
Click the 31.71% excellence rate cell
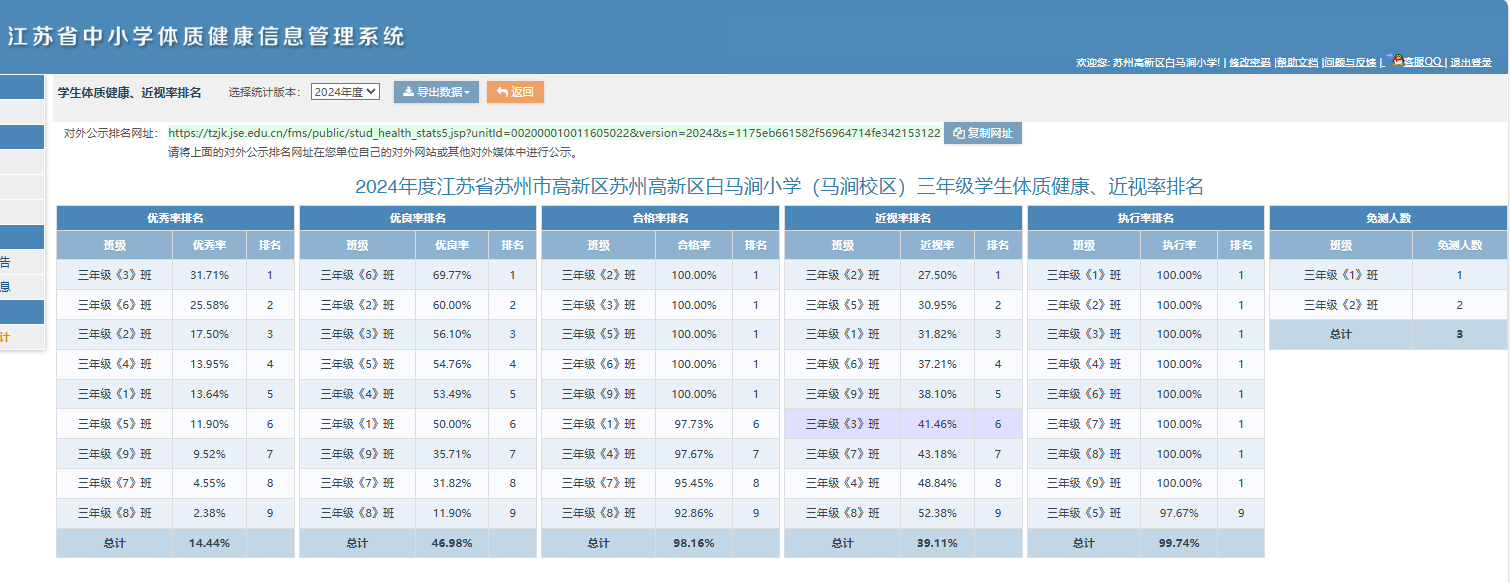pos(209,275)
